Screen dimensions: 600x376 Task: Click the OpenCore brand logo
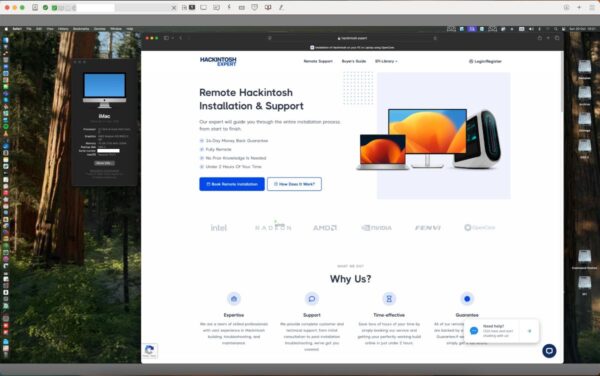pos(479,228)
